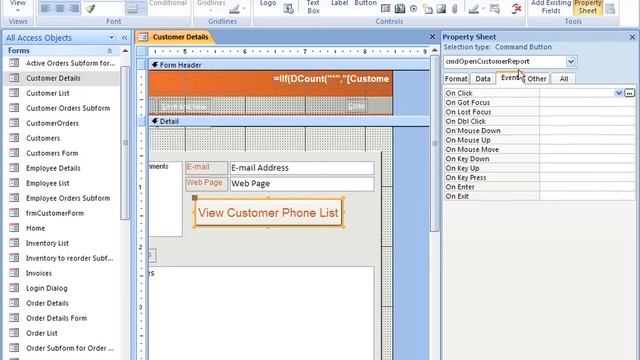Click the form's vertical scrollbar

(x=434, y=143)
